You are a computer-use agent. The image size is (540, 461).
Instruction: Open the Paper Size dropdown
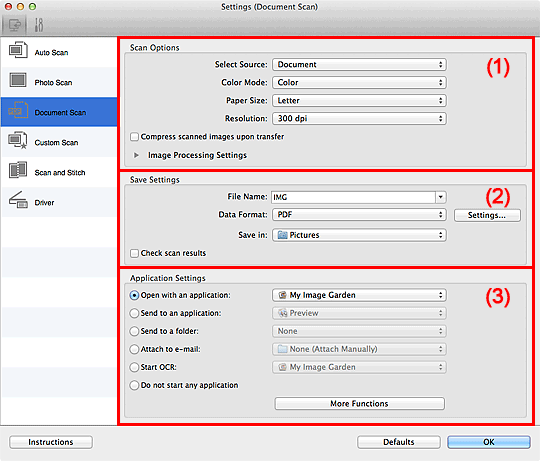click(359, 101)
